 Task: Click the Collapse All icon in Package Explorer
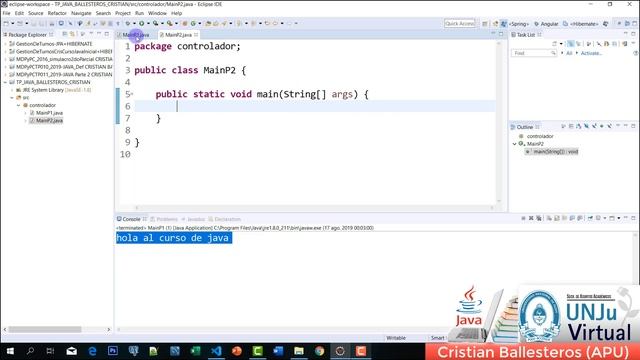click(x=64, y=34)
